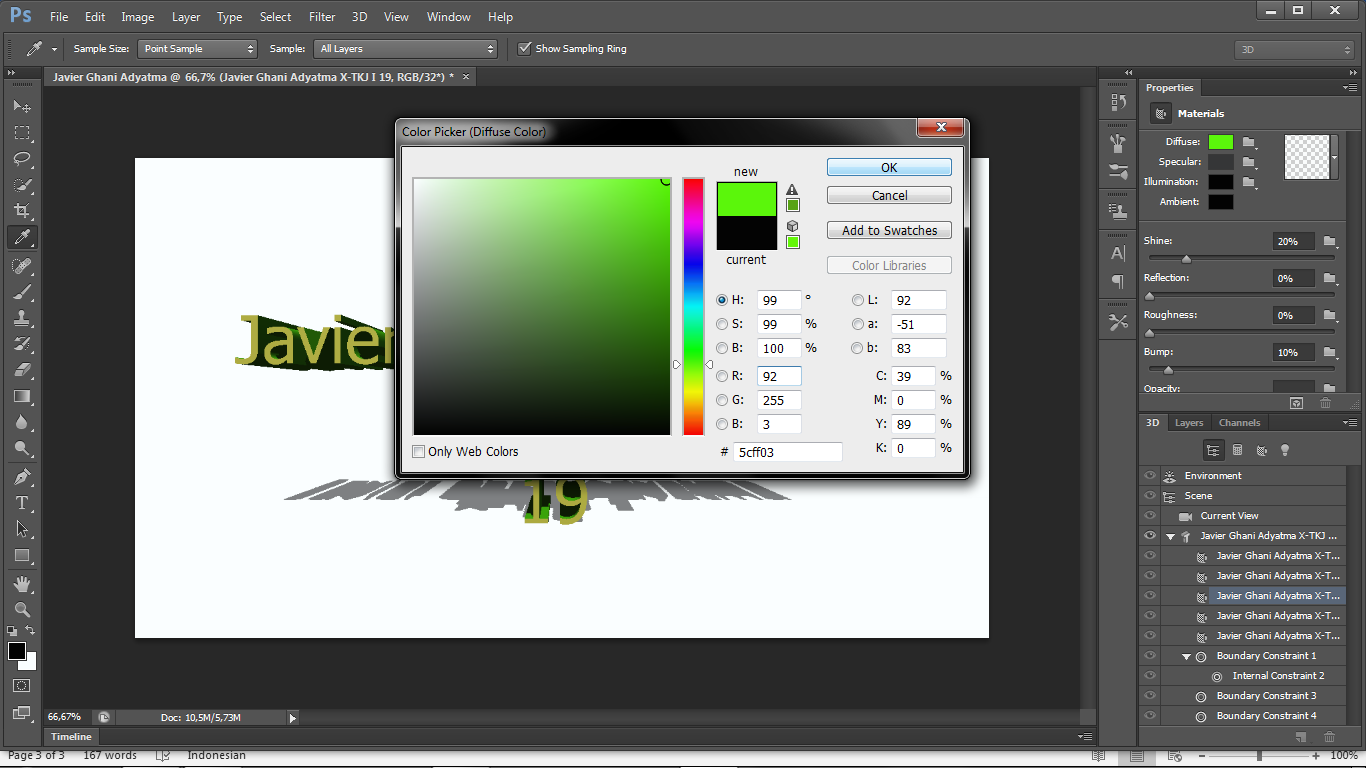Toggle visibility of Boundary Constraint 4
Viewport: 1366px width, 768px height.
(1150, 716)
